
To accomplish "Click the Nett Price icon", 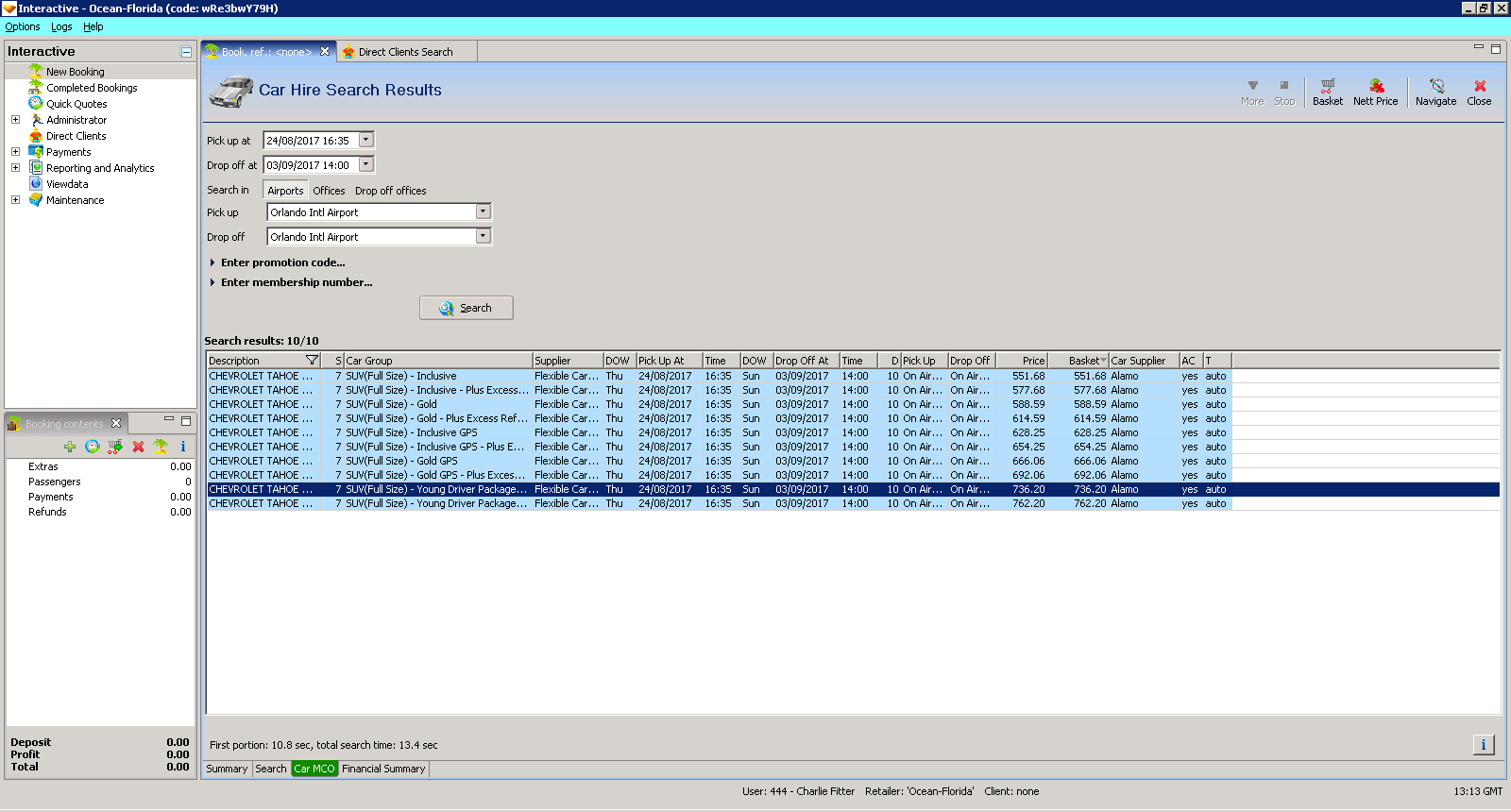I will click(x=1376, y=86).
